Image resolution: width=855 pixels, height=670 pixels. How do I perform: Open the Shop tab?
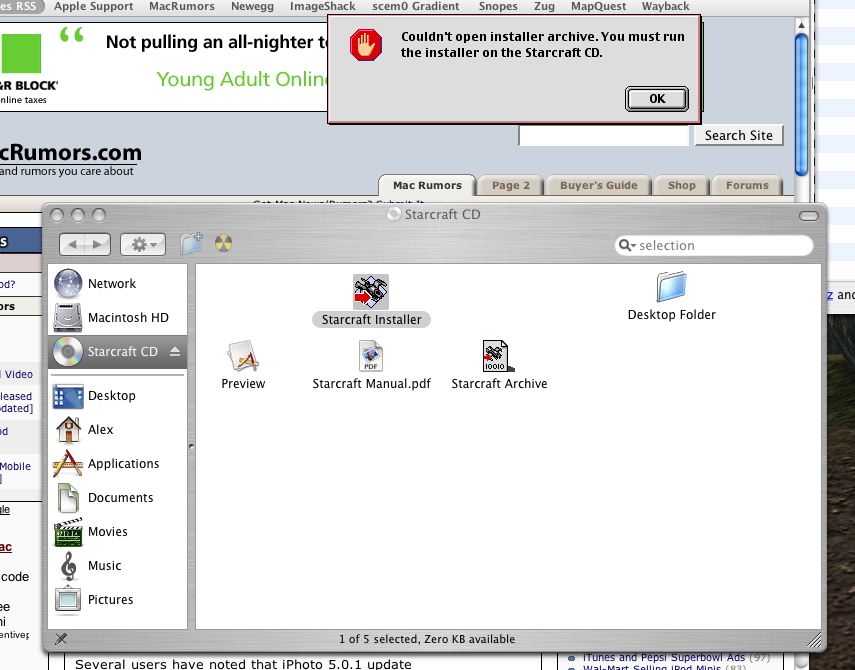coord(682,185)
